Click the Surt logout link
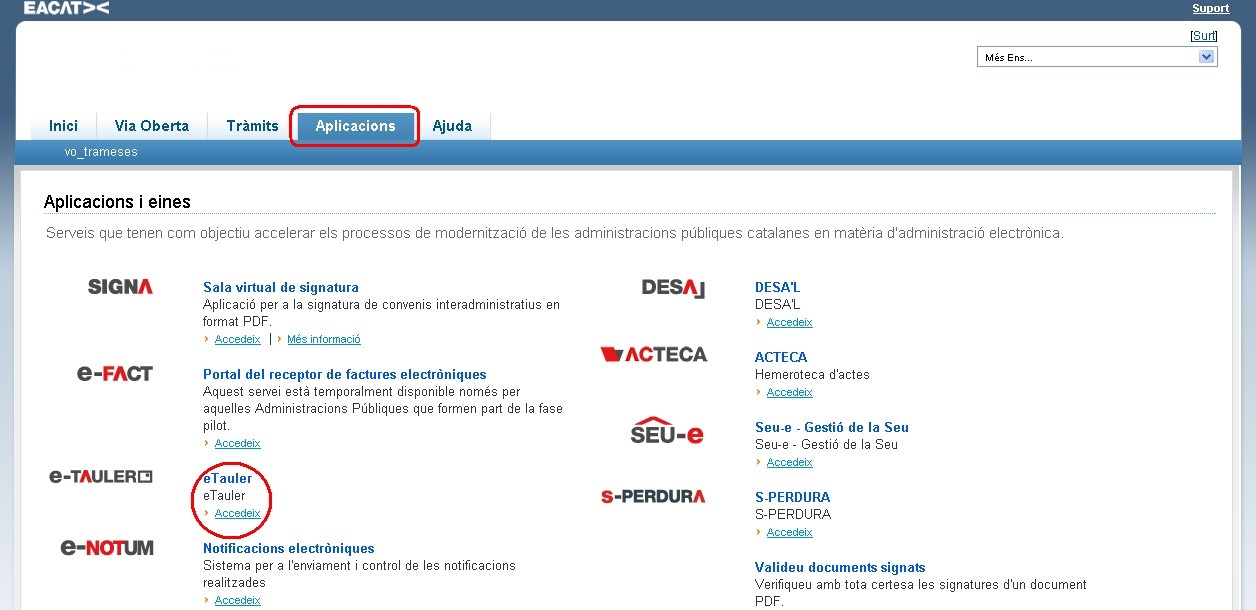The image size is (1256, 610). pos(1204,35)
